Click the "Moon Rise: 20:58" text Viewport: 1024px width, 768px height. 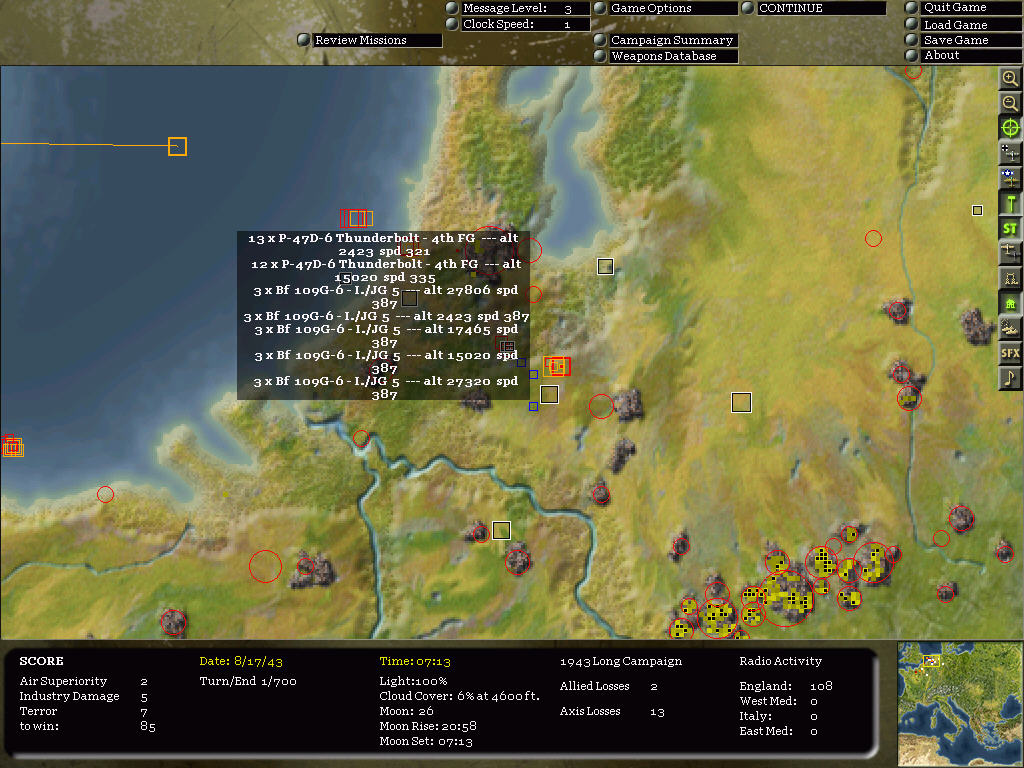(428, 726)
